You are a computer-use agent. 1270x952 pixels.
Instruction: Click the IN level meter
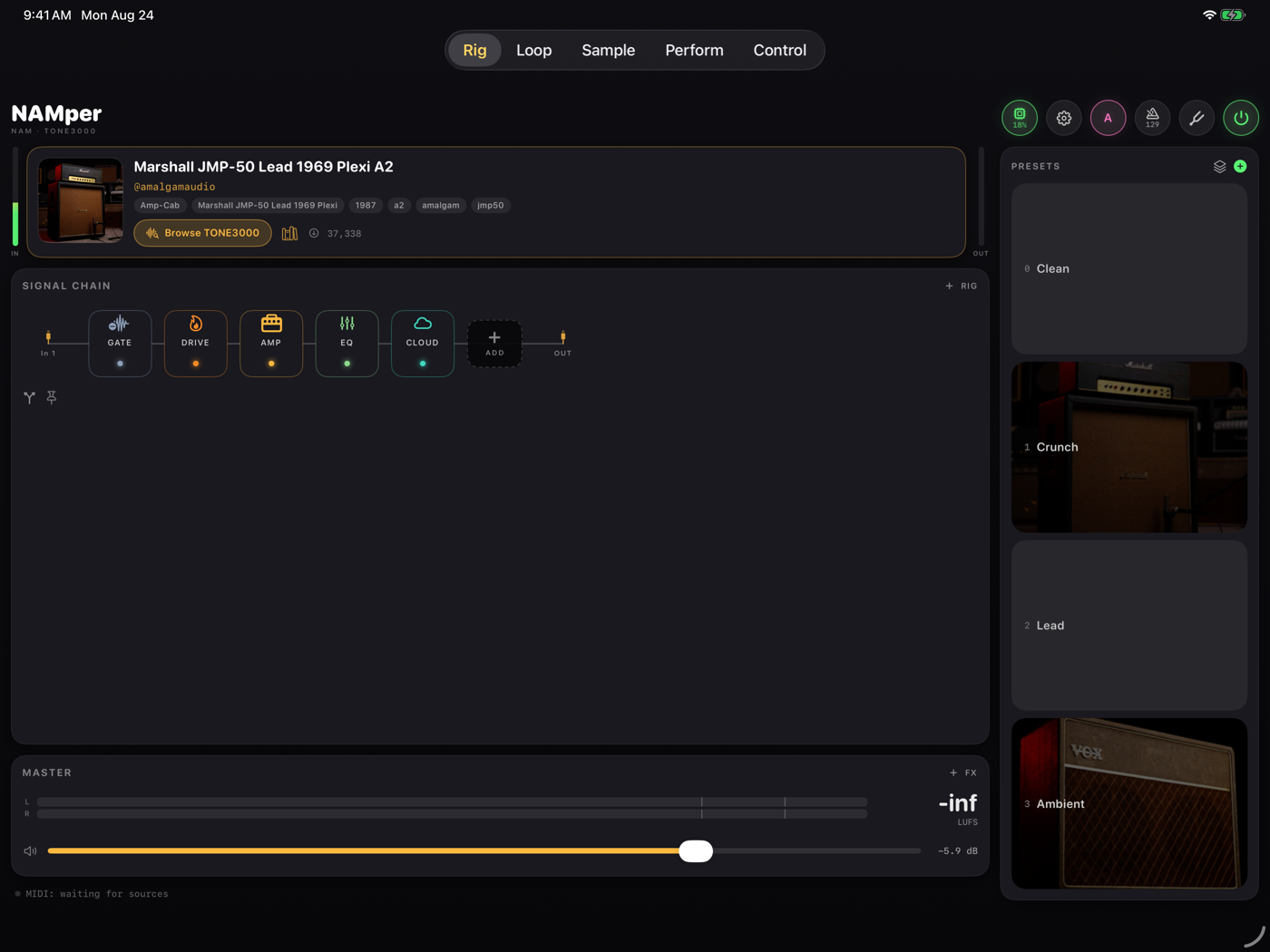click(15, 198)
